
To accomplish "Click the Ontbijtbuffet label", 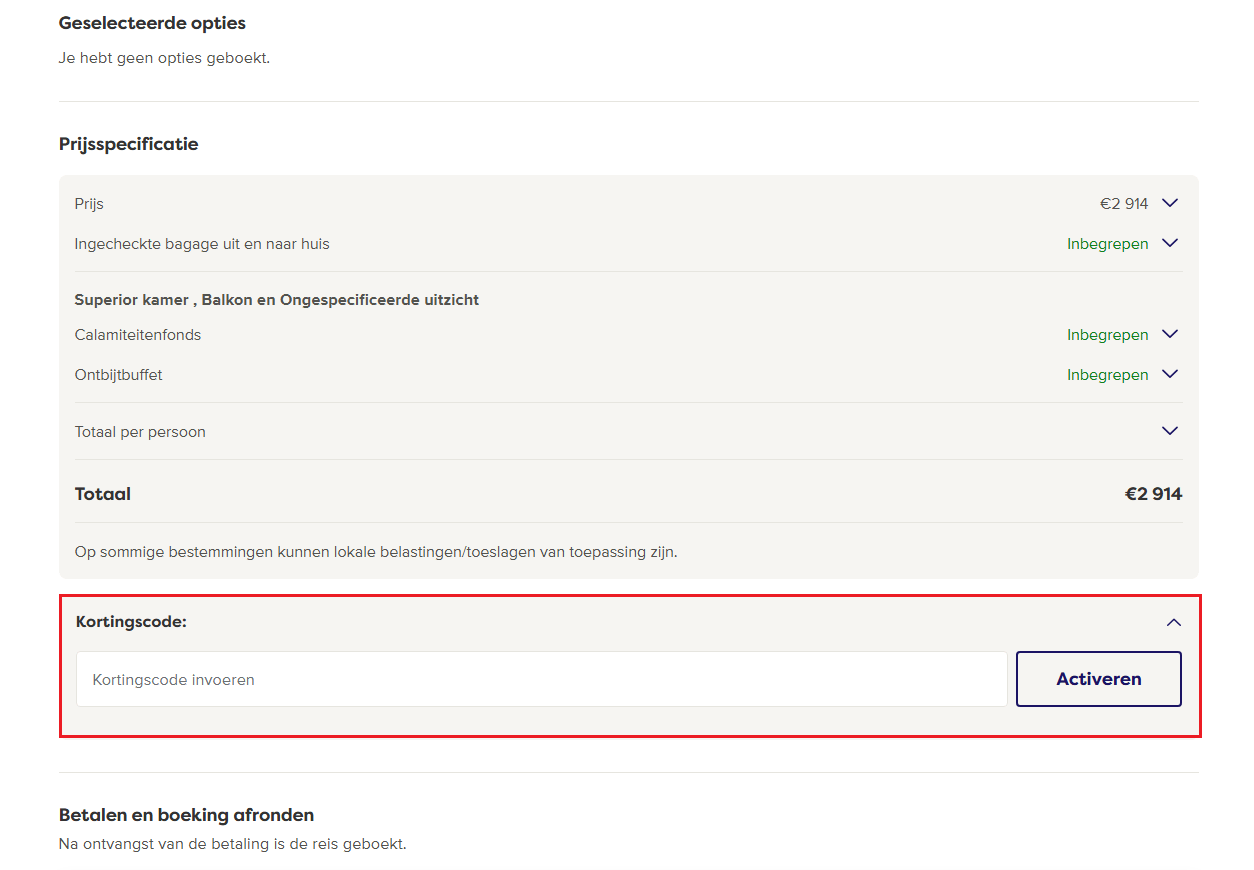I will click(x=118, y=375).
